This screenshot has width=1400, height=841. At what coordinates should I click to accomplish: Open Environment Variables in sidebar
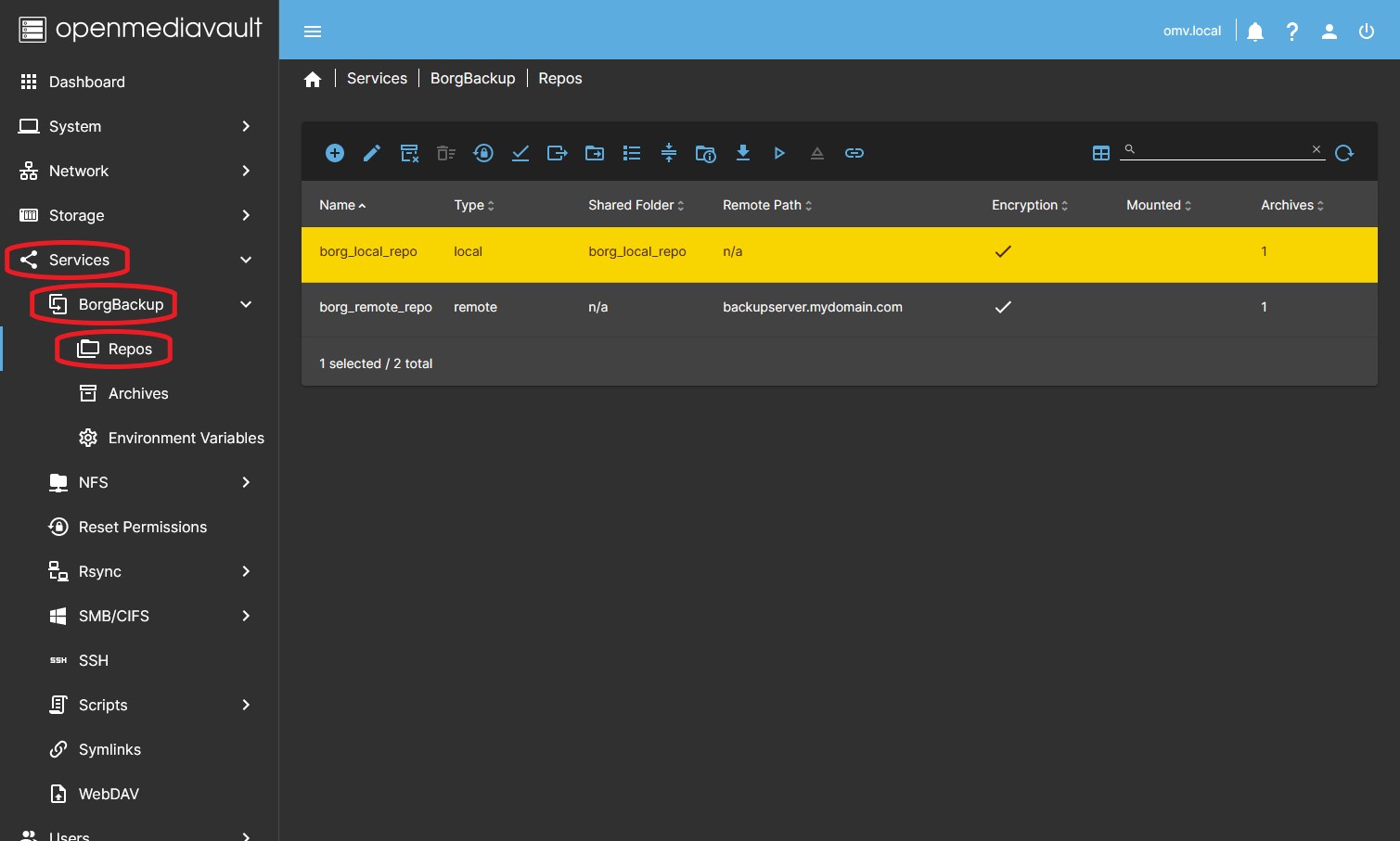186,438
